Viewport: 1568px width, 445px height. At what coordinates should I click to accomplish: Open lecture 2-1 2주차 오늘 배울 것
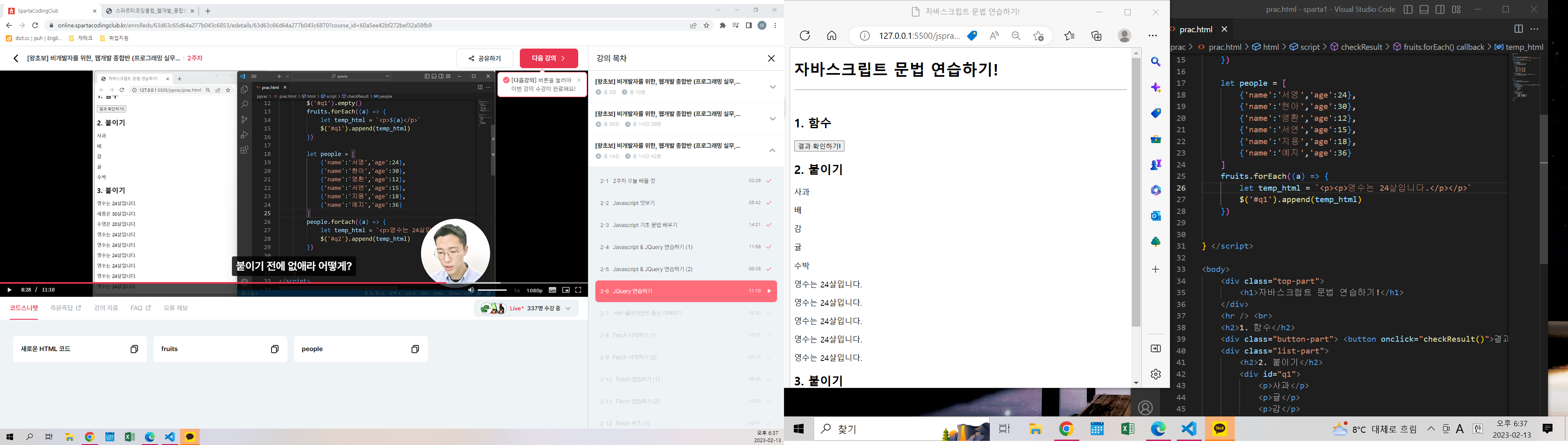pos(686,181)
